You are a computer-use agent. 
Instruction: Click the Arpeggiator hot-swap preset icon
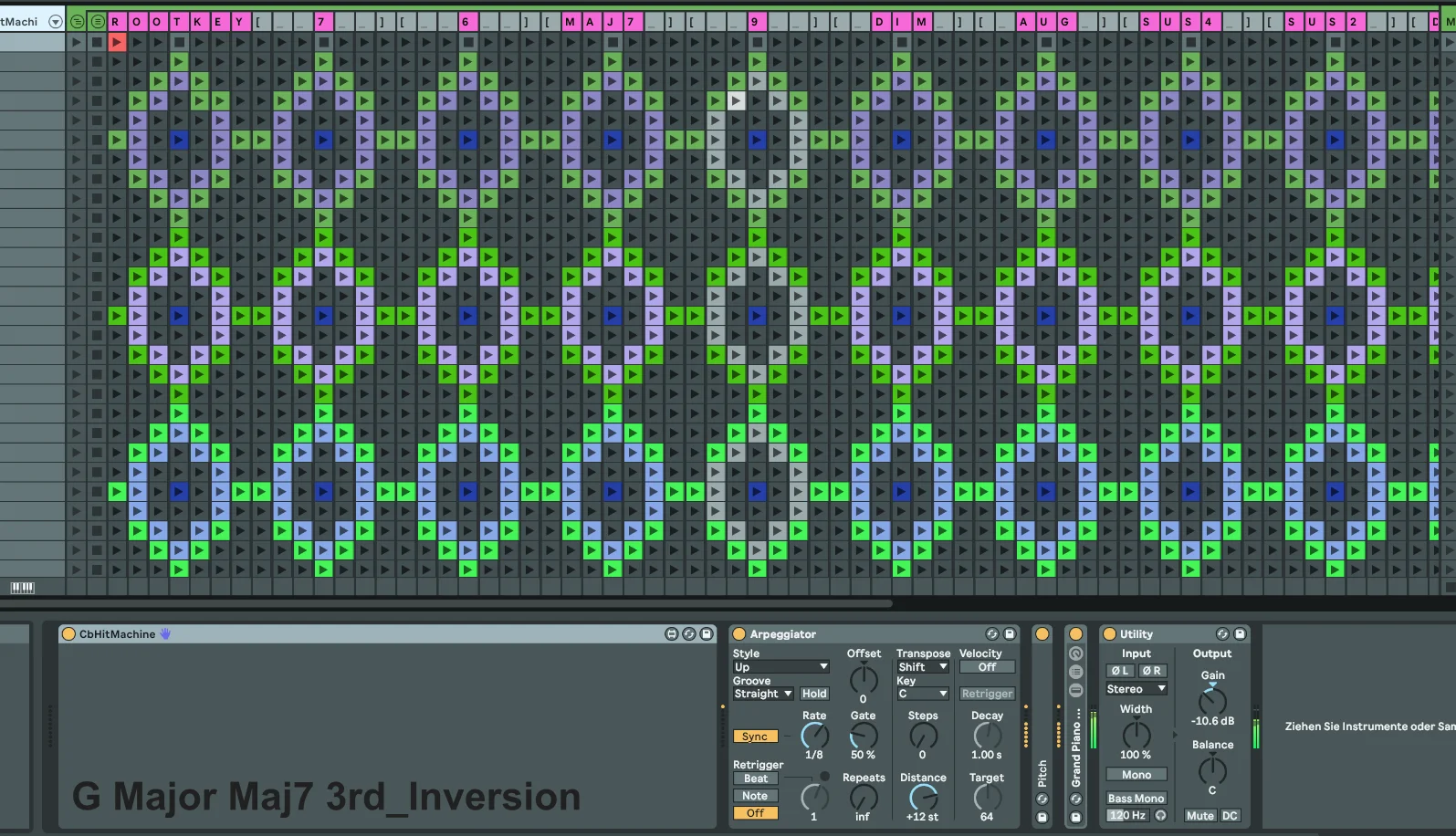point(992,633)
